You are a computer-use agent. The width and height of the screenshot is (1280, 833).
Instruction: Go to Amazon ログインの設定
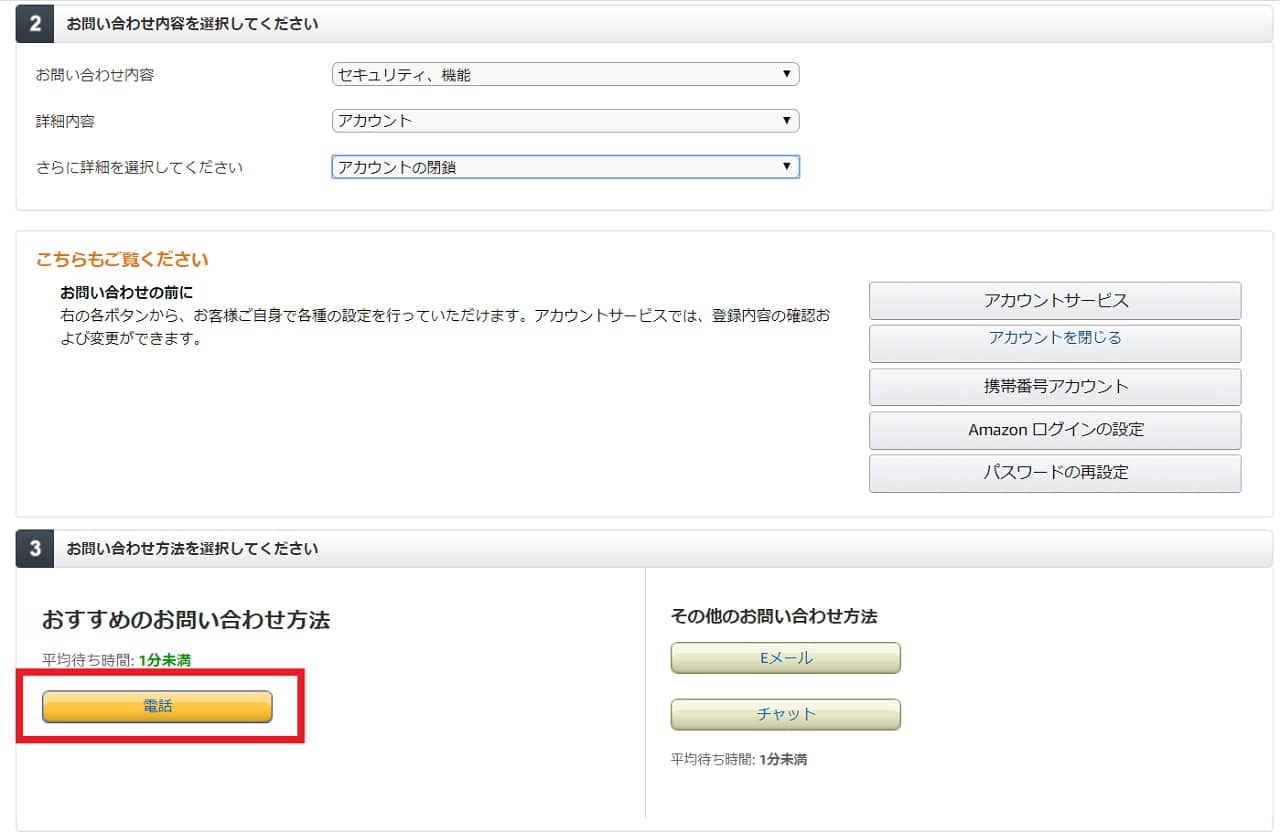tap(1055, 430)
